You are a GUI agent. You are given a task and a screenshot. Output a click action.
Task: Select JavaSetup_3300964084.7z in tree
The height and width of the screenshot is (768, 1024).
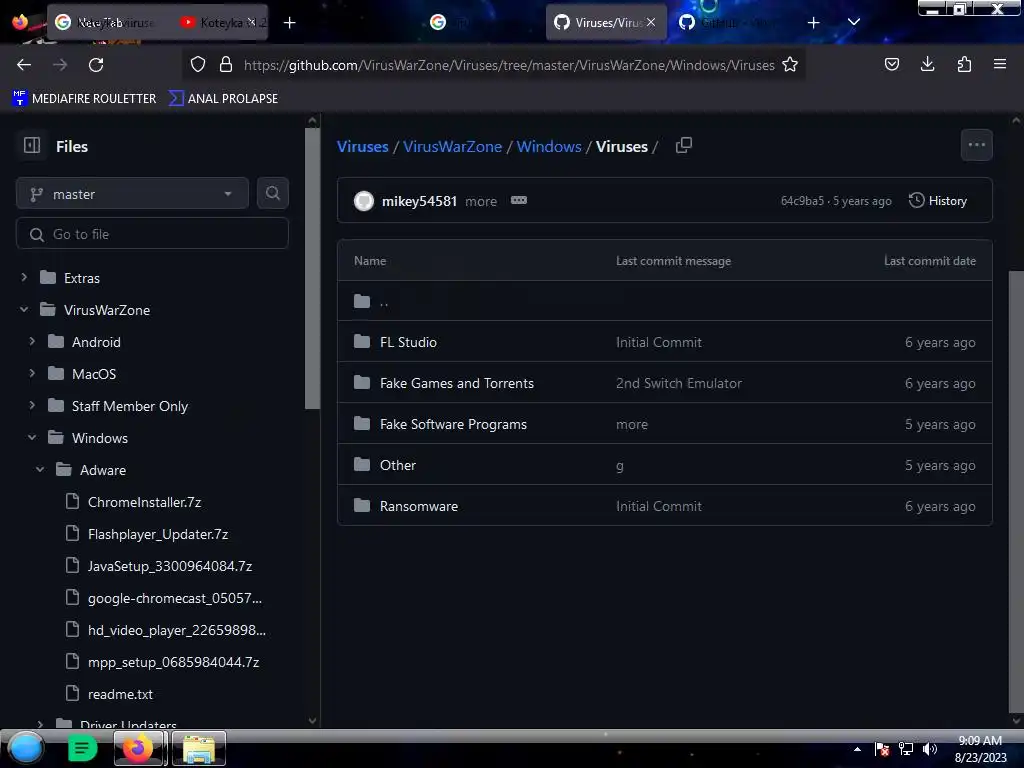(x=170, y=566)
